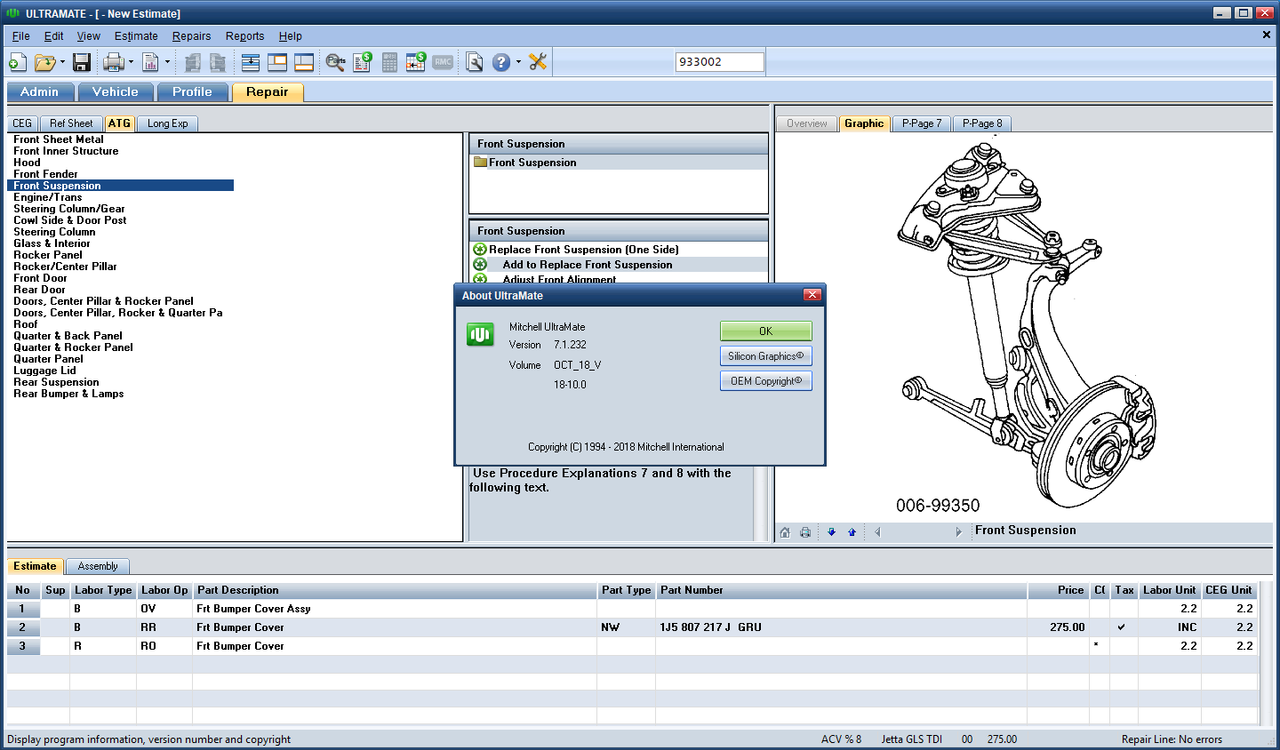Click the estimate list dollar icon
Viewport: 1280px width, 750px height.
pyautogui.click(x=362, y=62)
